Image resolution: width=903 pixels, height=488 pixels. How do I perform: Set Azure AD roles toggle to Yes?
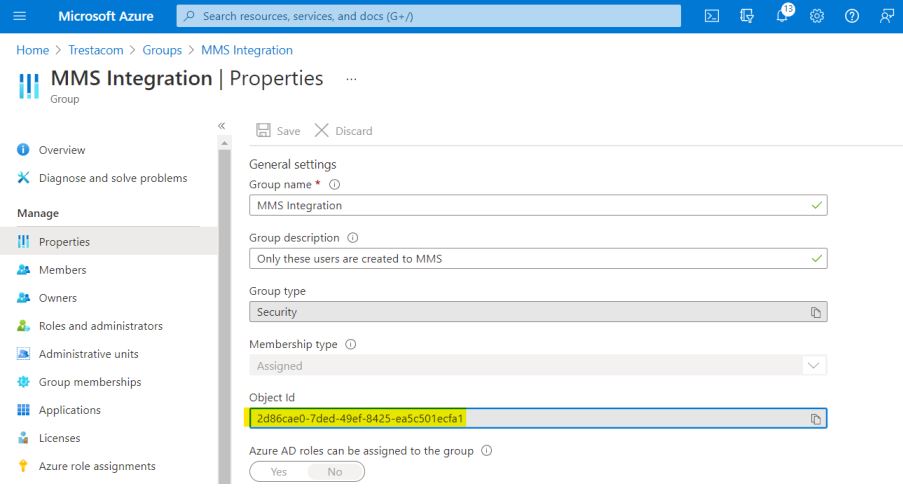point(279,471)
